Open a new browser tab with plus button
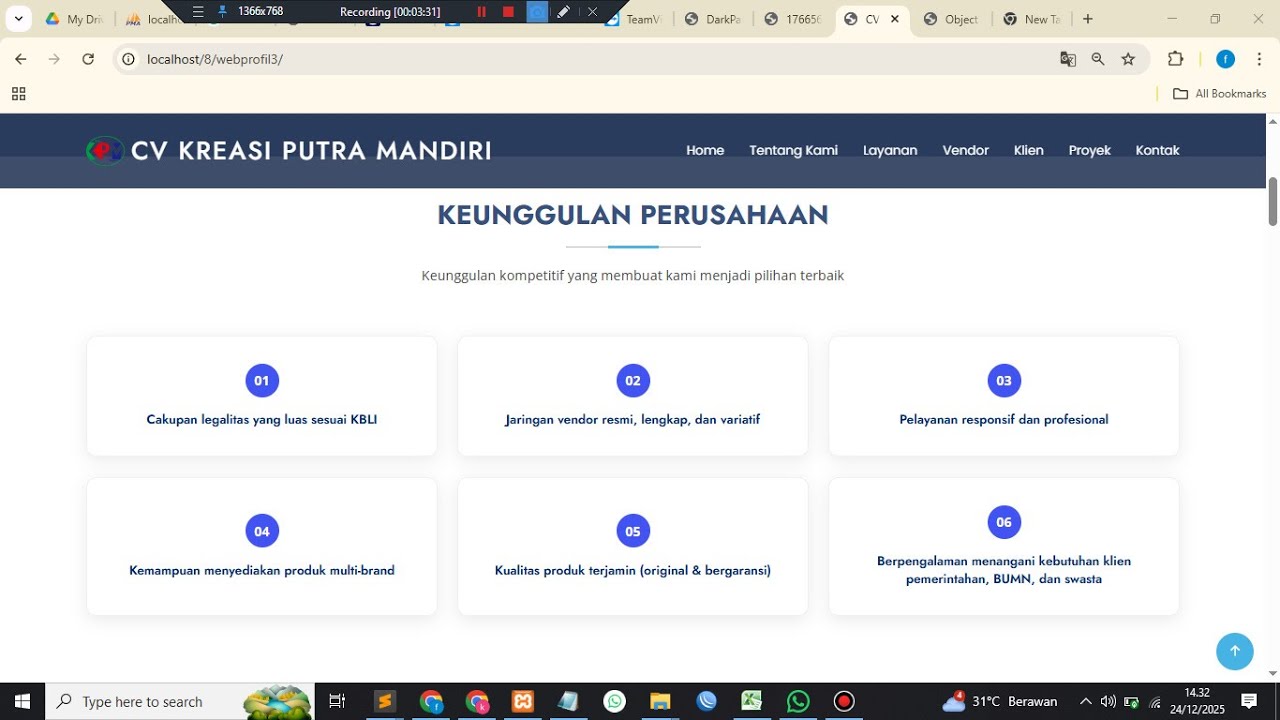This screenshot has height=720, width=1280. coord(1088,19)
